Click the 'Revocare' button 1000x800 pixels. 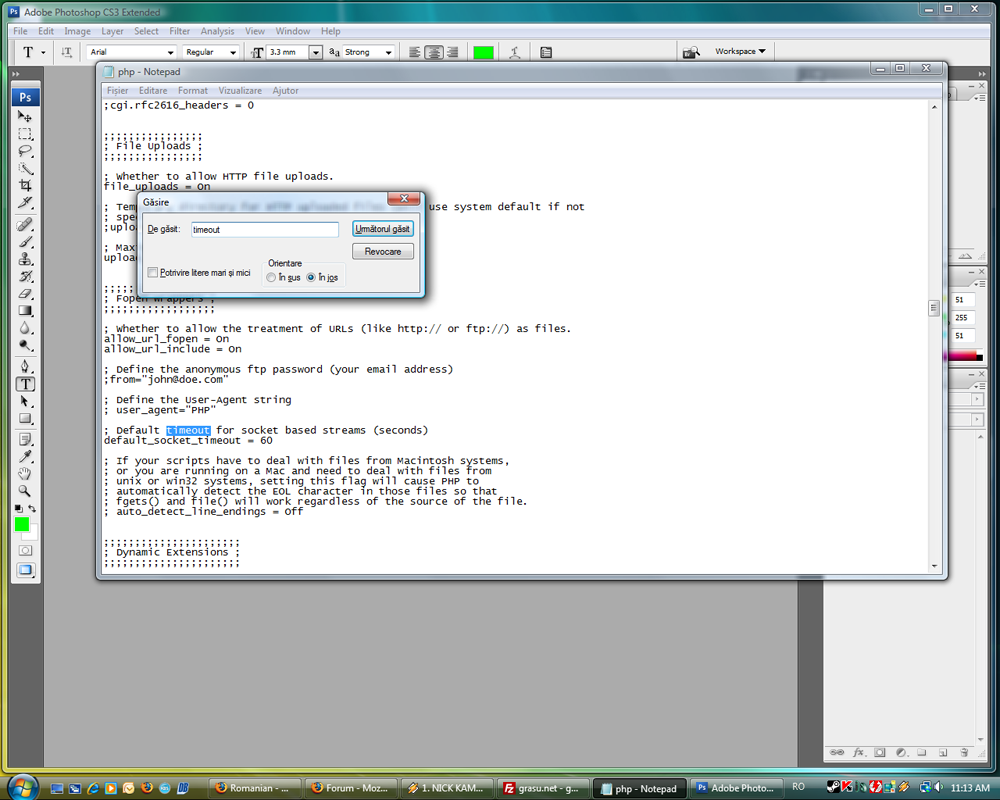pyautogui.click(x=383, y=251)
